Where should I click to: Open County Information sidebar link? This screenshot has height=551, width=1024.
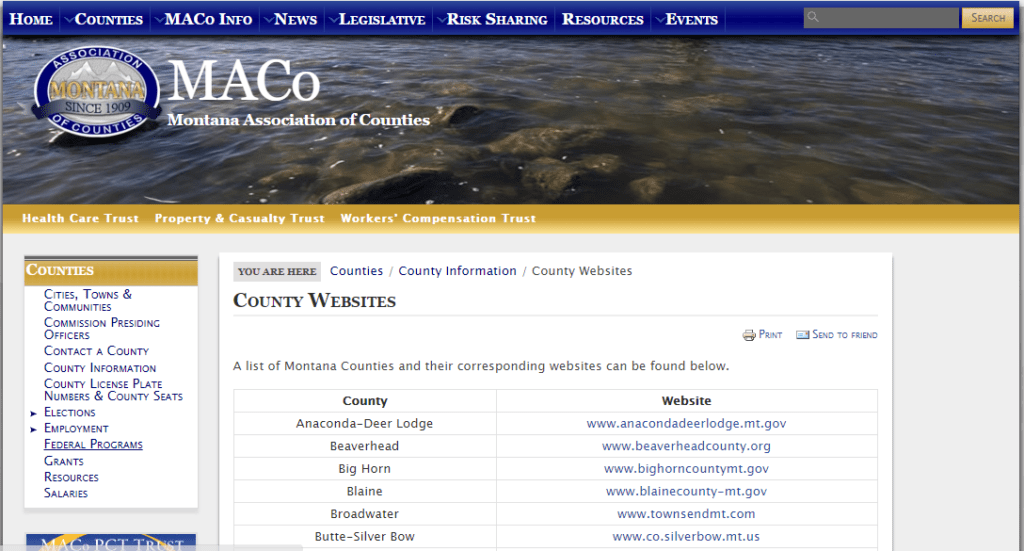pos(100,368)
